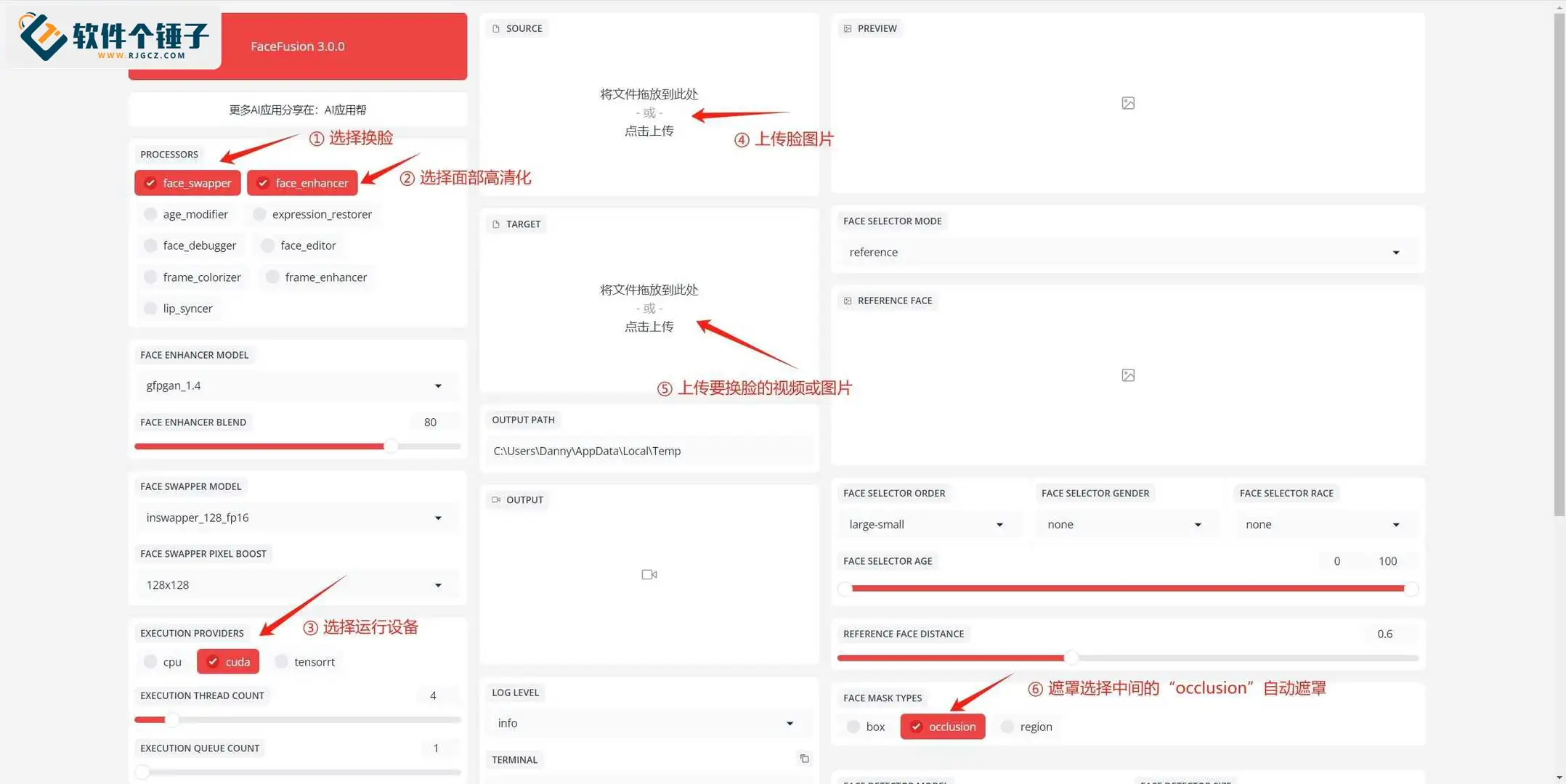The width and height of the screenshot is (1566, 784).
Task: Enable the region face mask type
Action: point(1026,727)
